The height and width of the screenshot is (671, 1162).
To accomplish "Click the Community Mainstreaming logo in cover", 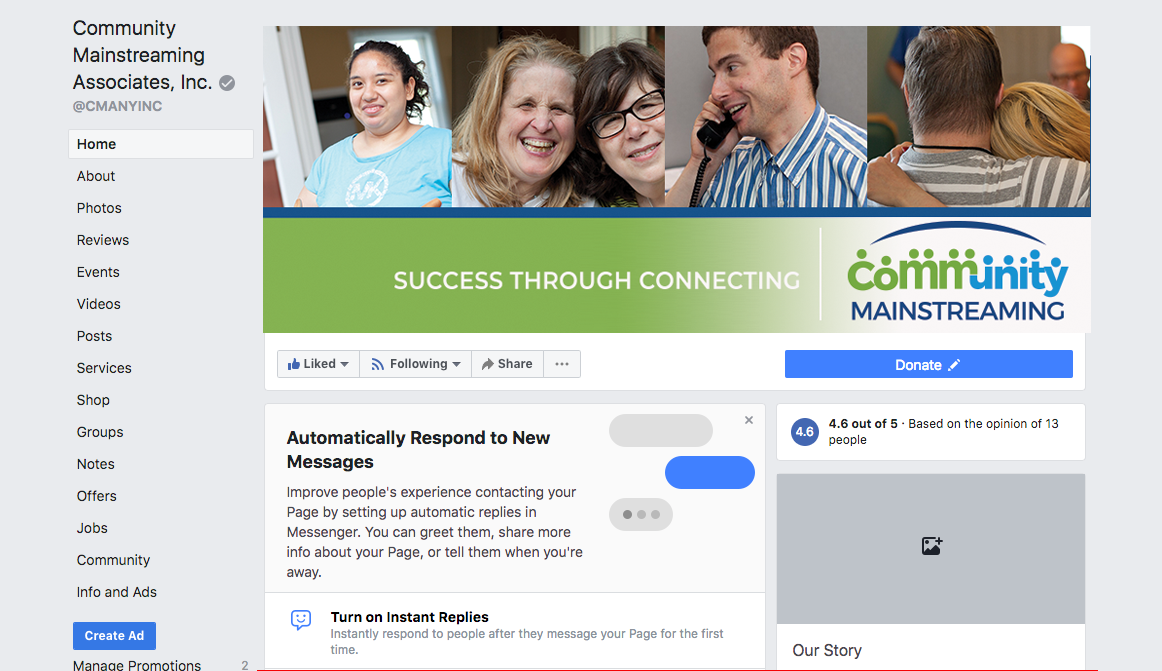I will [x=957, y=274].
